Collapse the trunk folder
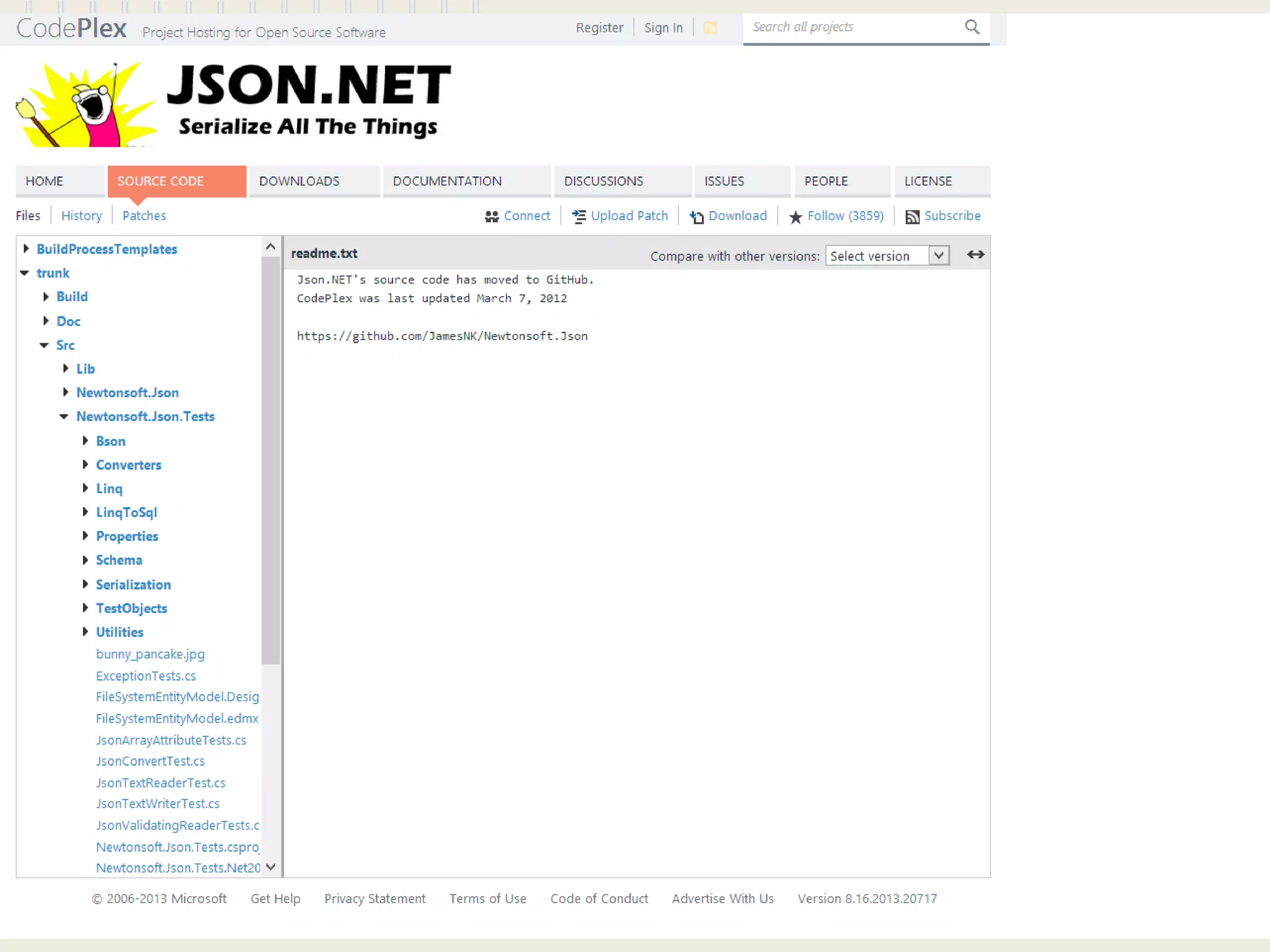1270x952 pixels. [x=25, y=273]
